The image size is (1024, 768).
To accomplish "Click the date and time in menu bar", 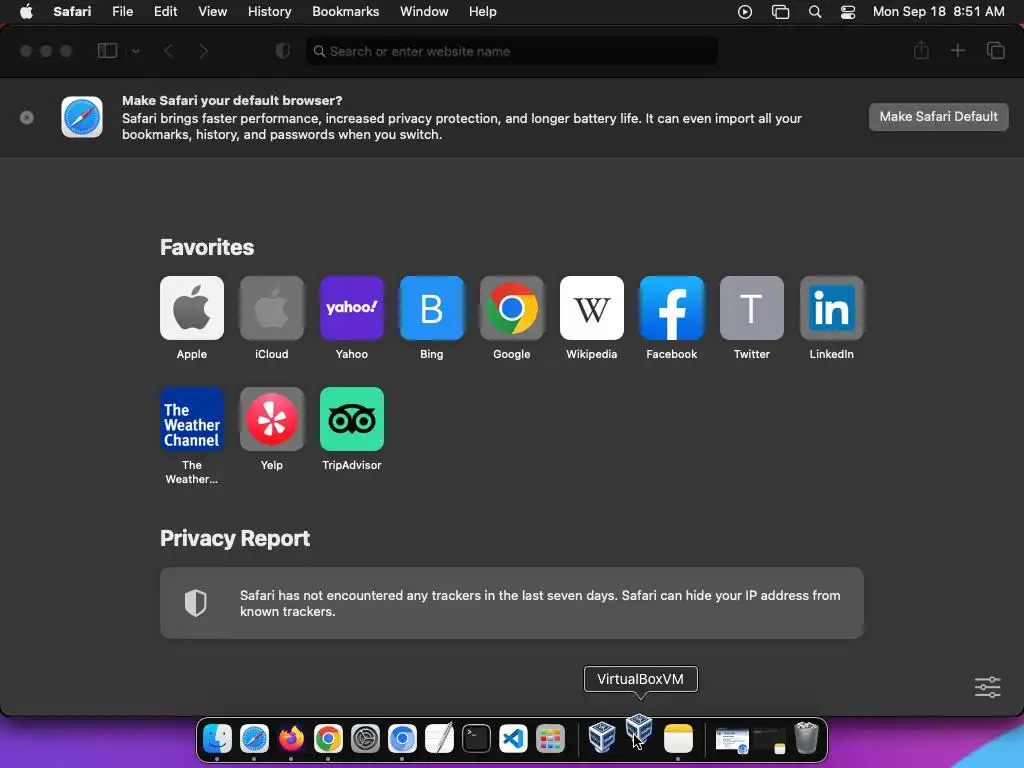I will [938, 12].
